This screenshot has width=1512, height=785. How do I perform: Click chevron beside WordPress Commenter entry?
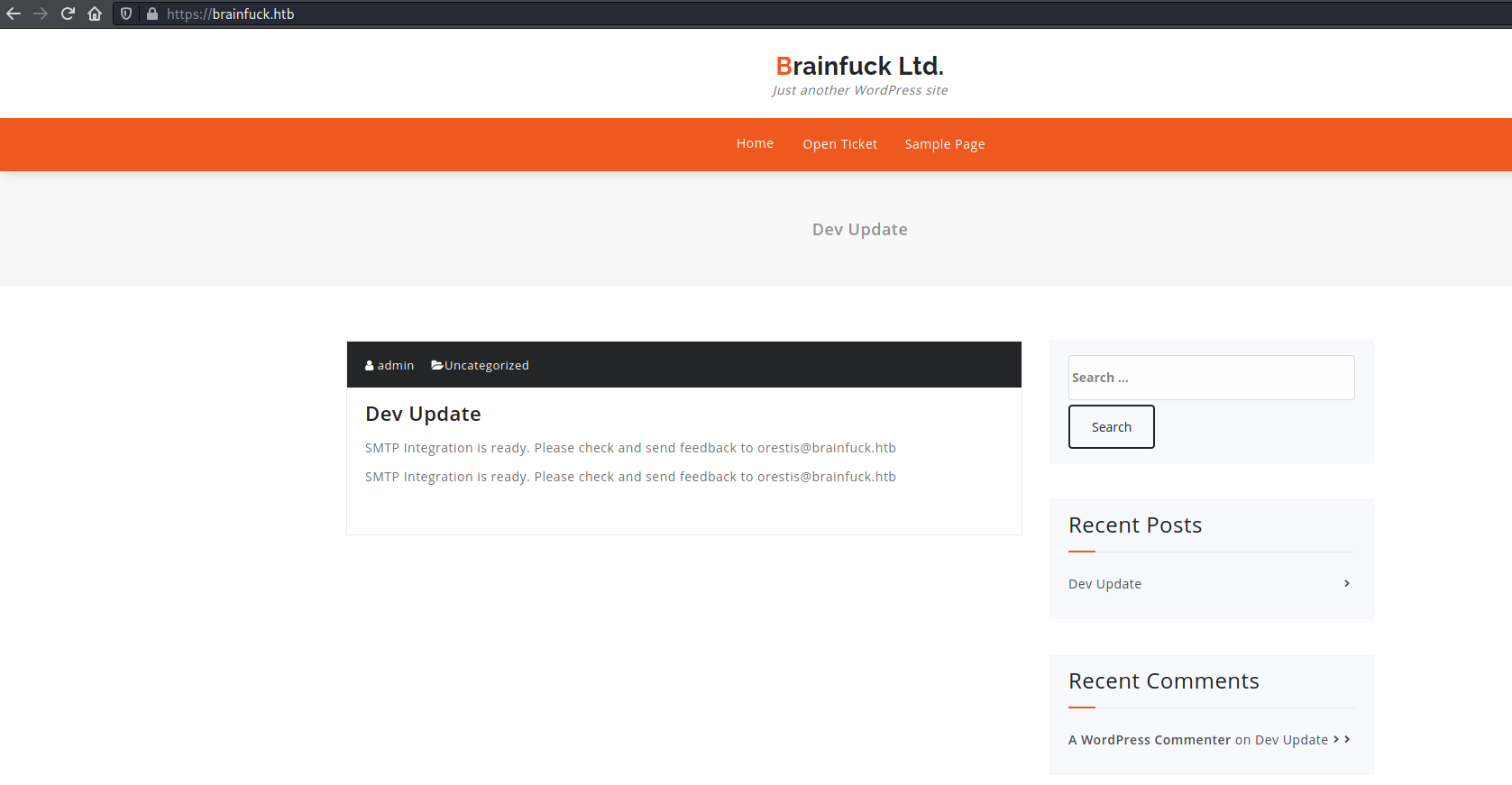click(1346, 739)
